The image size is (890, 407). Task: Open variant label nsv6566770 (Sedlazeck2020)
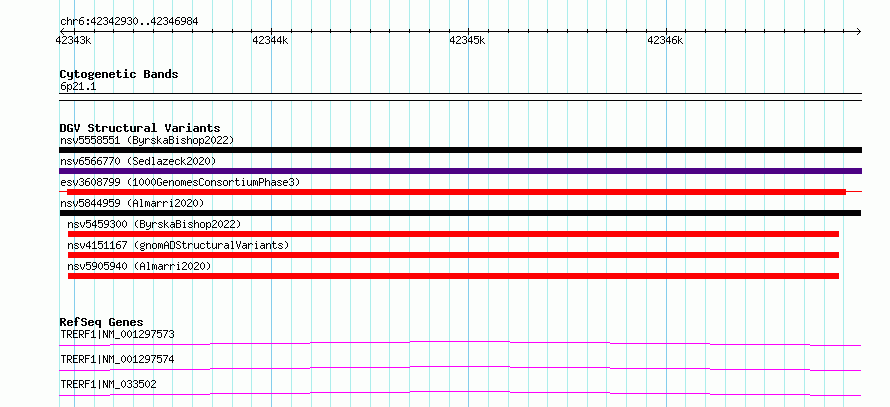(x=138, y=161)
